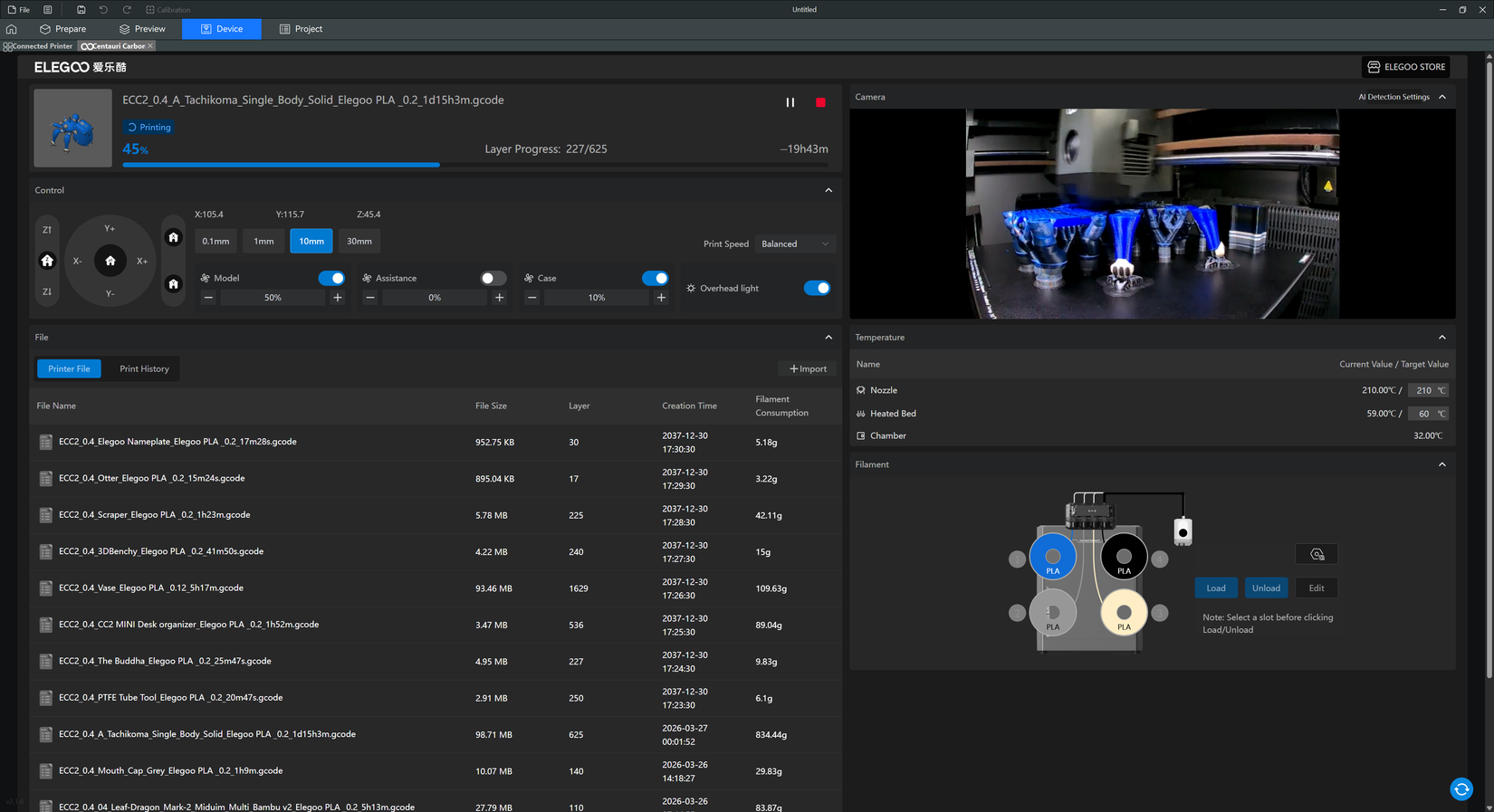Select the blue PLA filament spool
The image size is (1494, 812).
[x=1052, y=558]
